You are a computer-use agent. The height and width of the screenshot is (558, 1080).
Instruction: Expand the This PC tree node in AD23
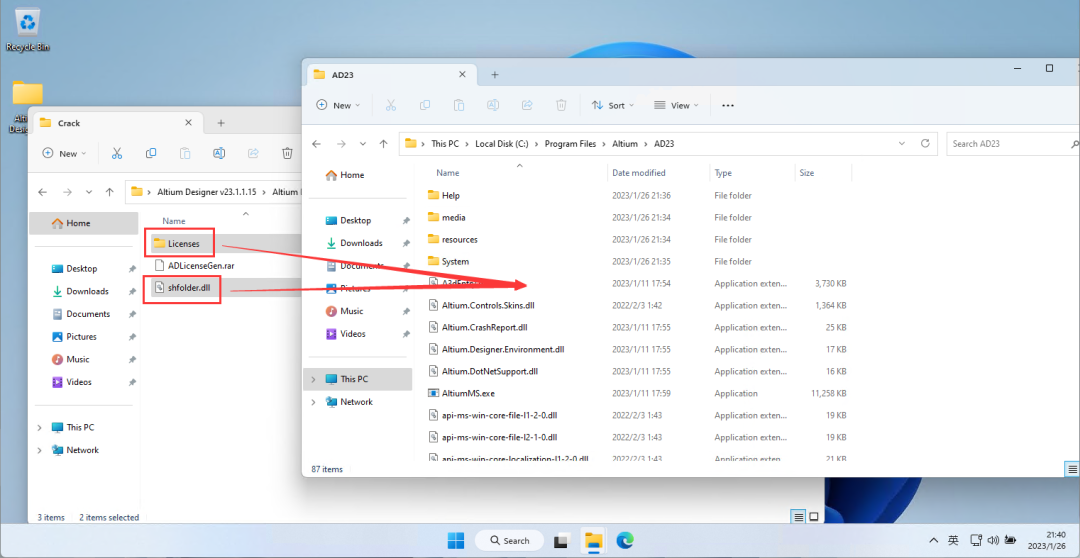click(313, 380)
